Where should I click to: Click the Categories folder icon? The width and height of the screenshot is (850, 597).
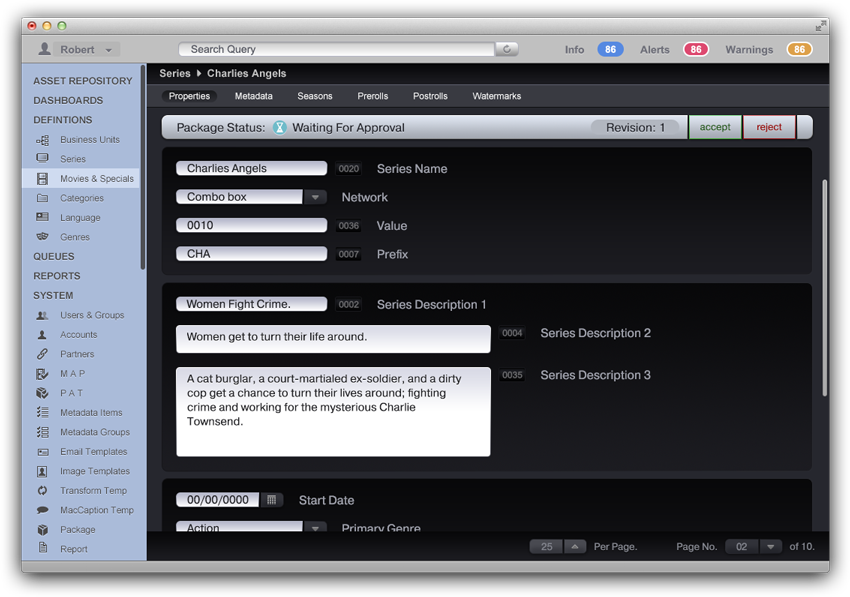pyautogui.click(x=42, y=198)
